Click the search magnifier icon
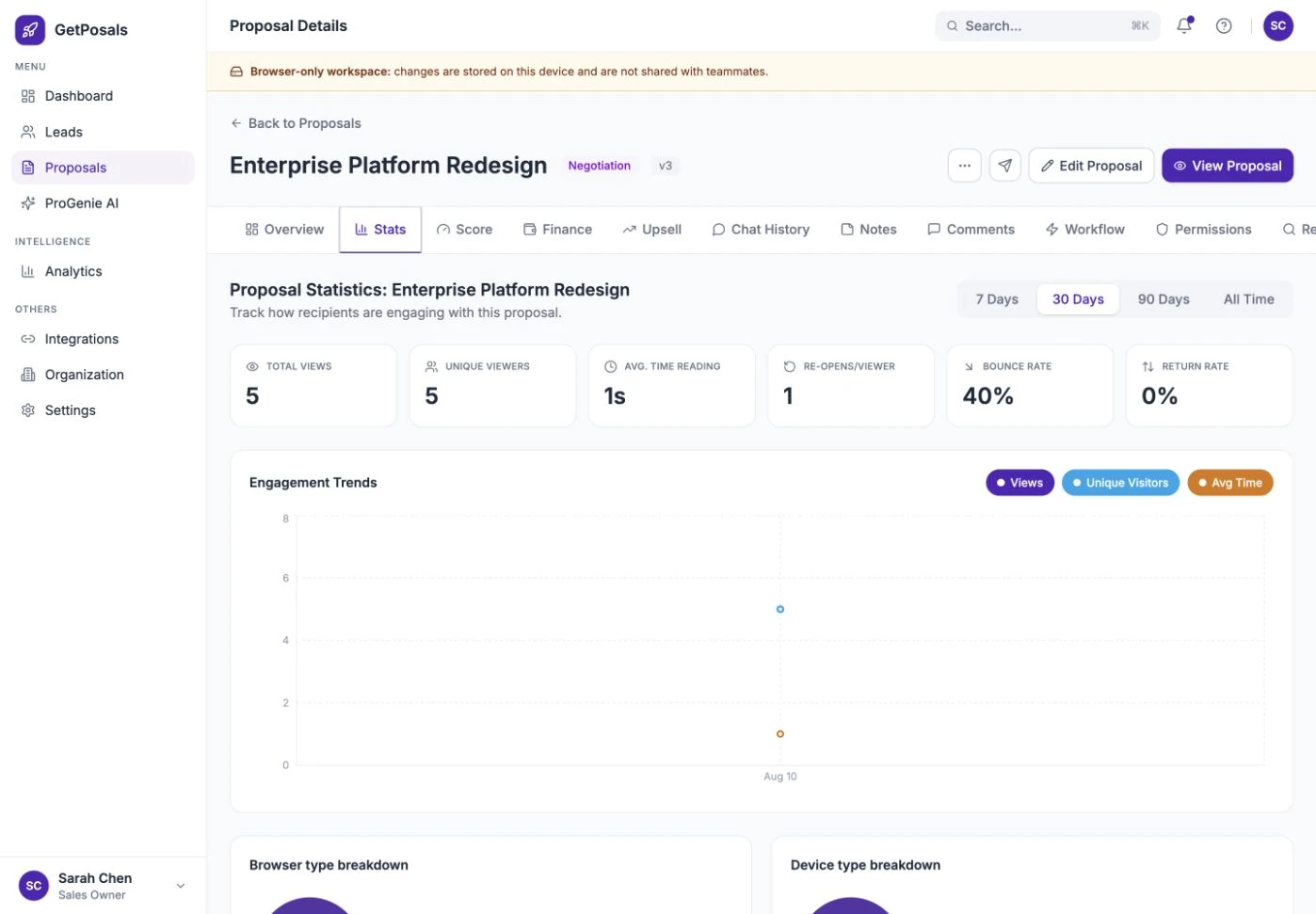This screenshot has width=1316, height=914. (x=953, y=26)
